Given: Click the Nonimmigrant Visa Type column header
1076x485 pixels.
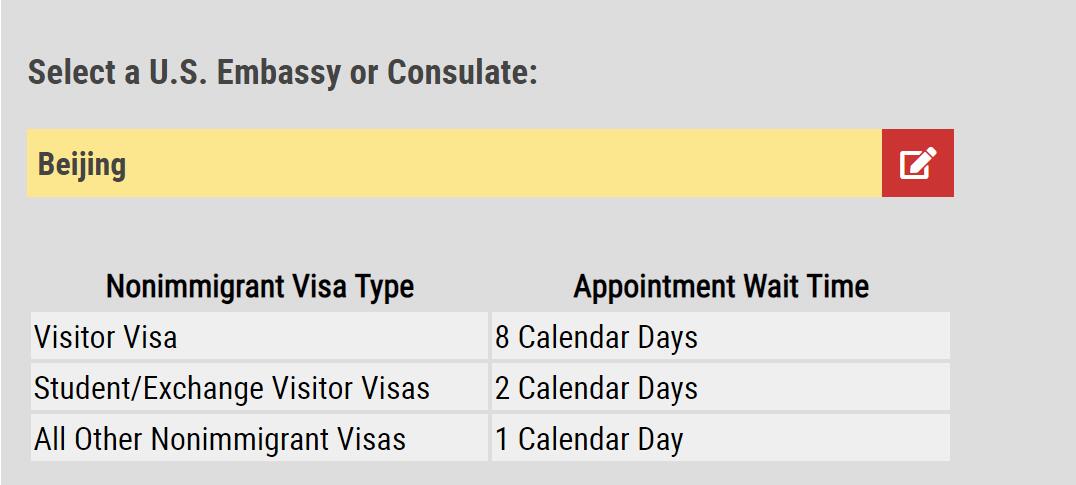Looking at the screenshot, I should point(260,287).
